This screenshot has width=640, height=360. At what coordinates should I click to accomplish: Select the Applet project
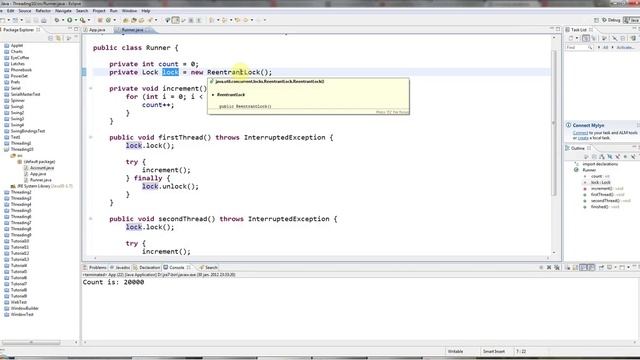(x=13, y=45)
